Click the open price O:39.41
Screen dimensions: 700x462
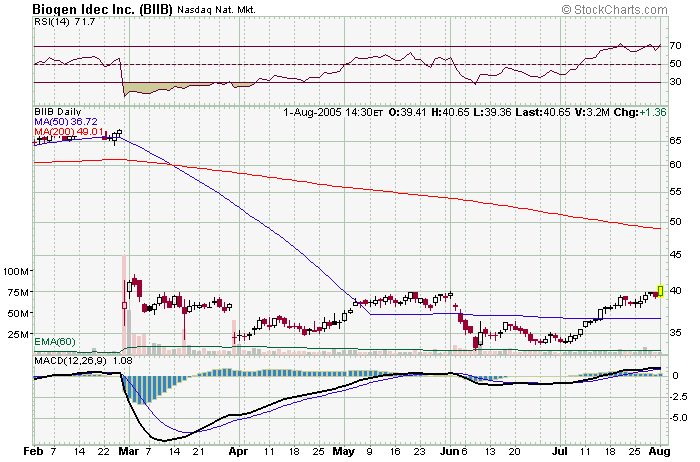click(x=408, y=112)
